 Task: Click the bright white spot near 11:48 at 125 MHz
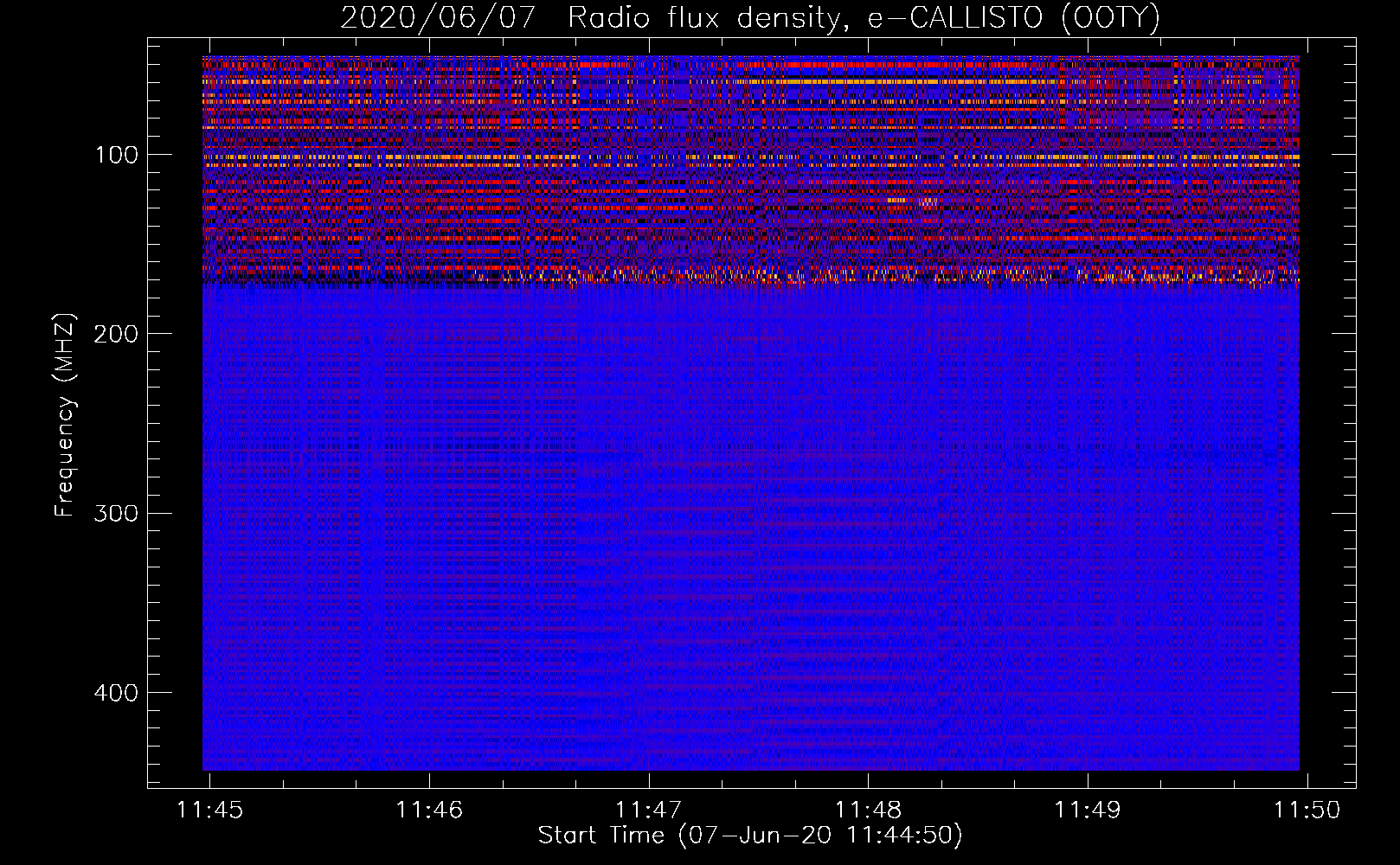pos(896,200)
